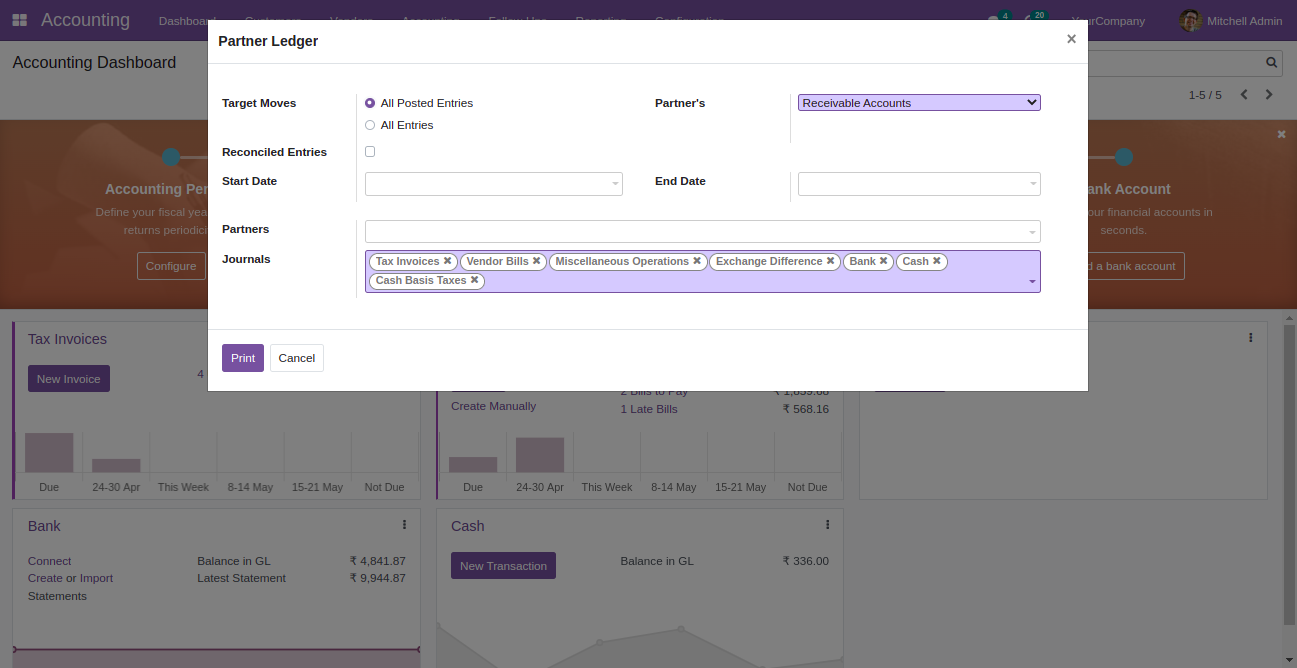
Task: Remove Miscellaneous Operations tag from journals
Action: tap(697, 261)
